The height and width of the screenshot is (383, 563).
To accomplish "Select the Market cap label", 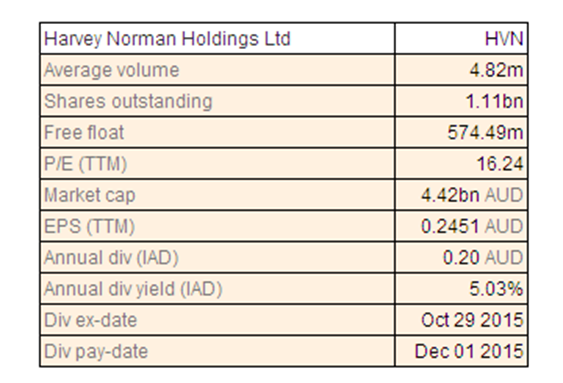I will (89, 195).
